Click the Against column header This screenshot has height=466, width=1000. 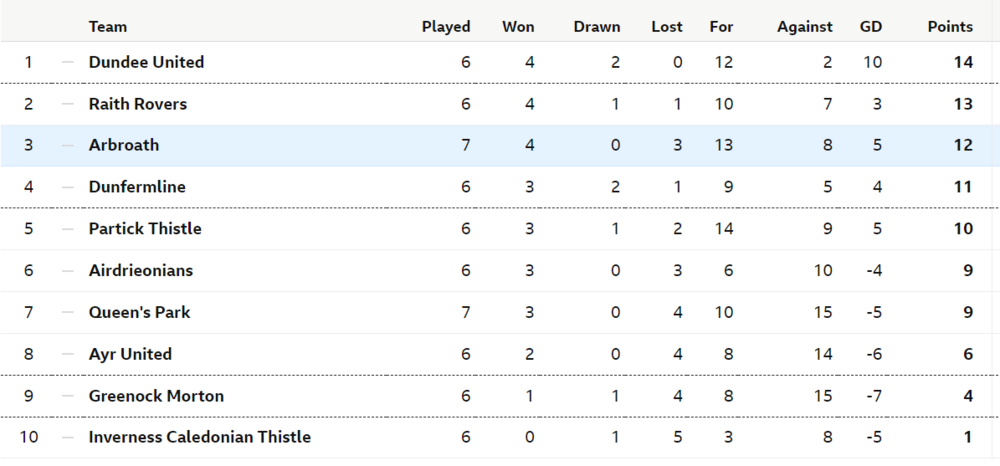pos(804,27)
